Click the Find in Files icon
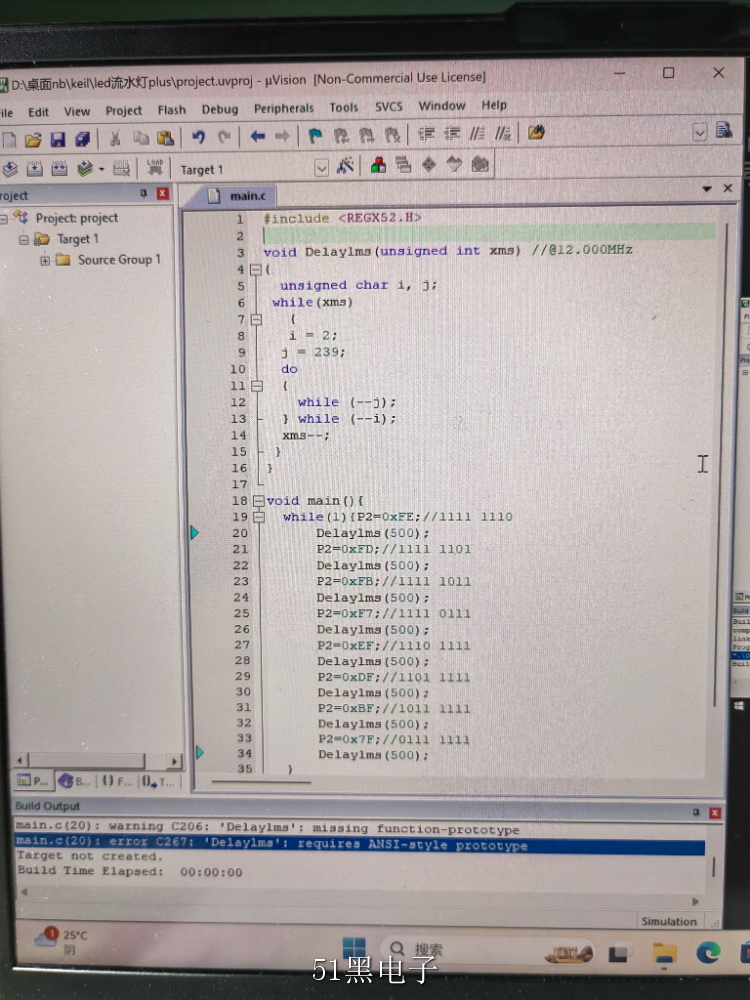 pyautogui.click(x=536, y=132)
